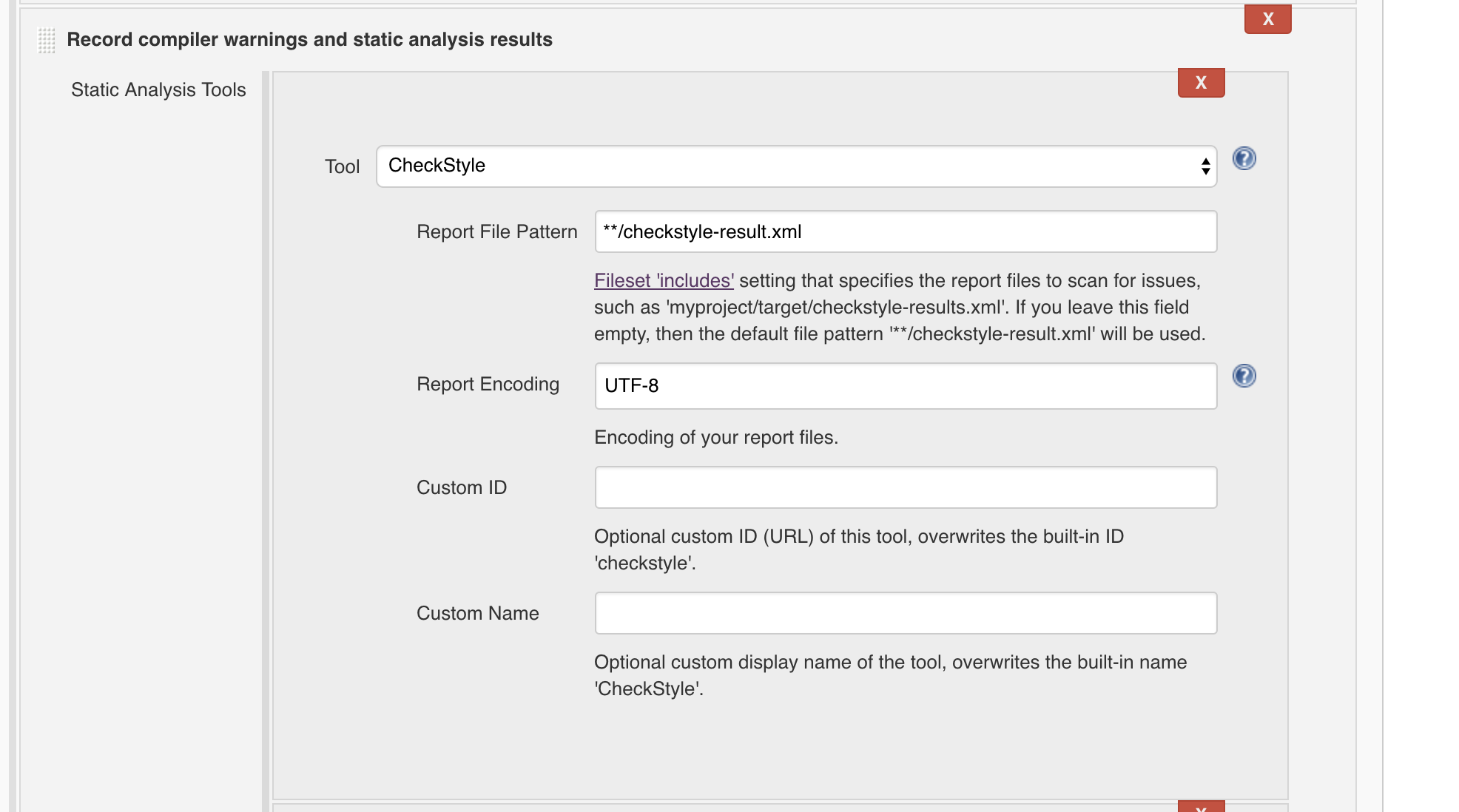The image size is (1459, 812).
Task: Delete the Record compiler warnings step
Action: [1267, 19]
